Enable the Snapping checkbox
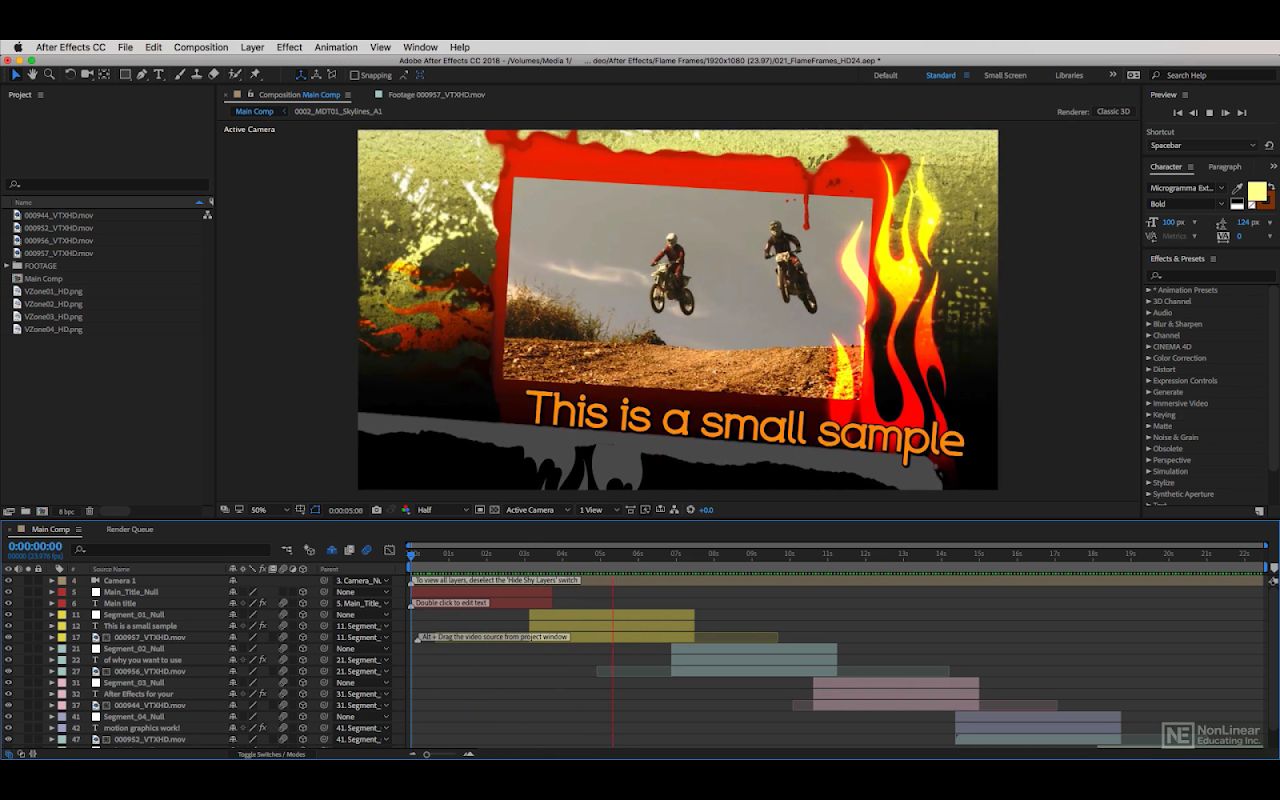The height and width of the screenshot is (800, 1280). (355, 75)
